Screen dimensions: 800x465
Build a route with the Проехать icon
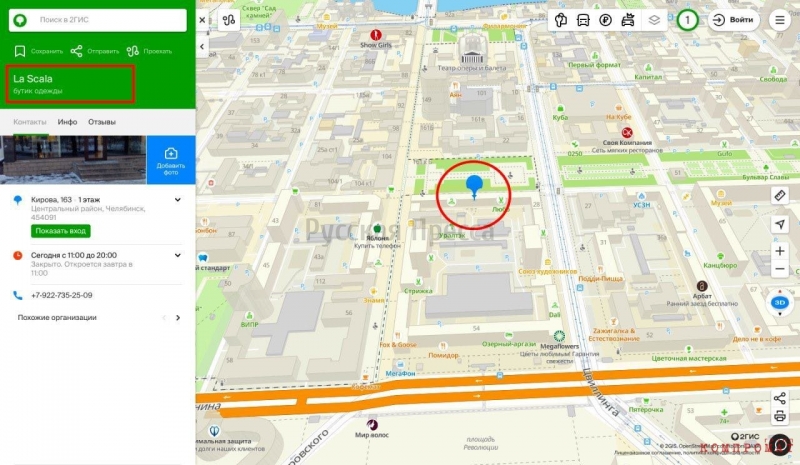click(133, 51)
